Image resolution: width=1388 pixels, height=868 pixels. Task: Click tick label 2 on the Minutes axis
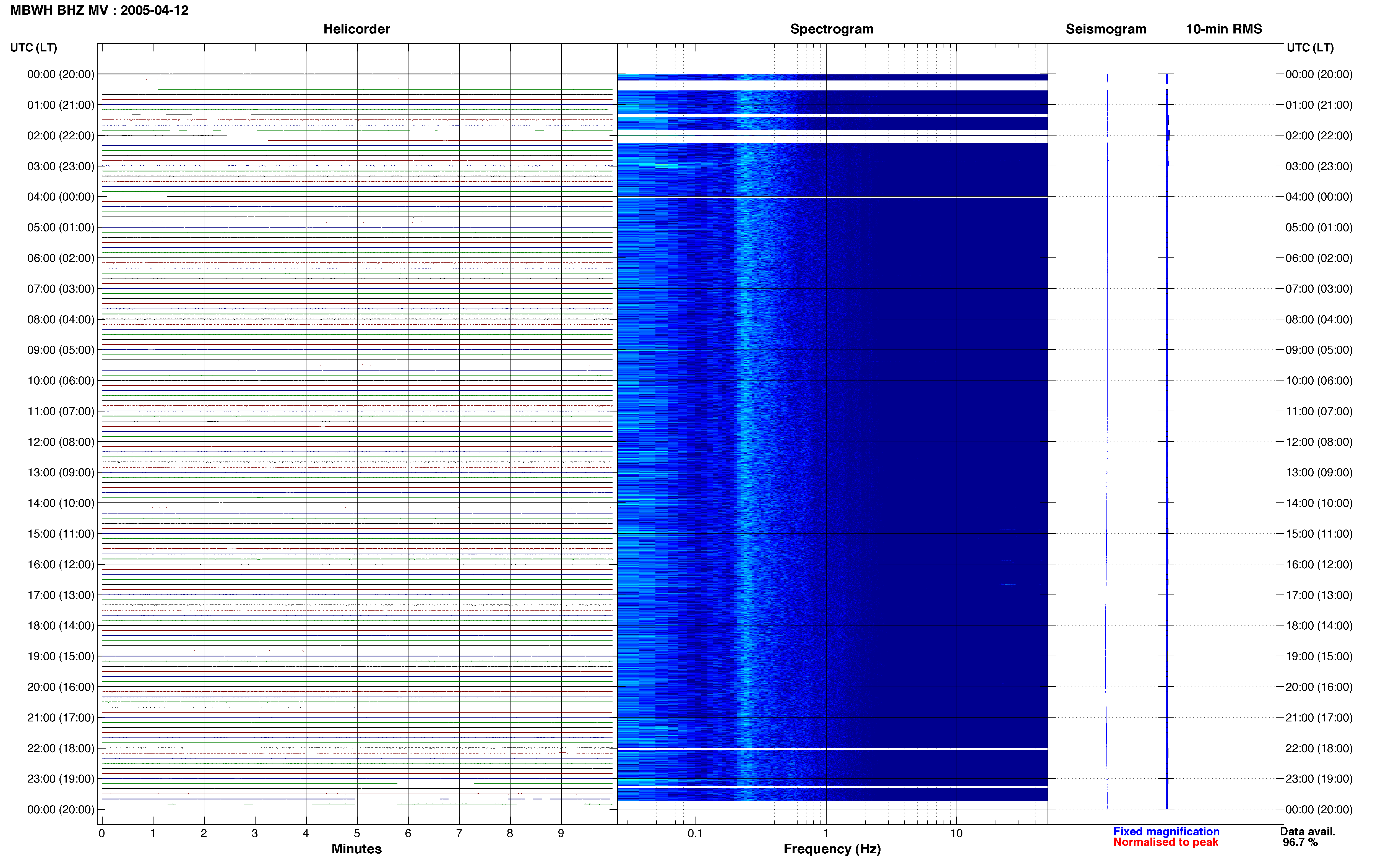pos(204,833)
